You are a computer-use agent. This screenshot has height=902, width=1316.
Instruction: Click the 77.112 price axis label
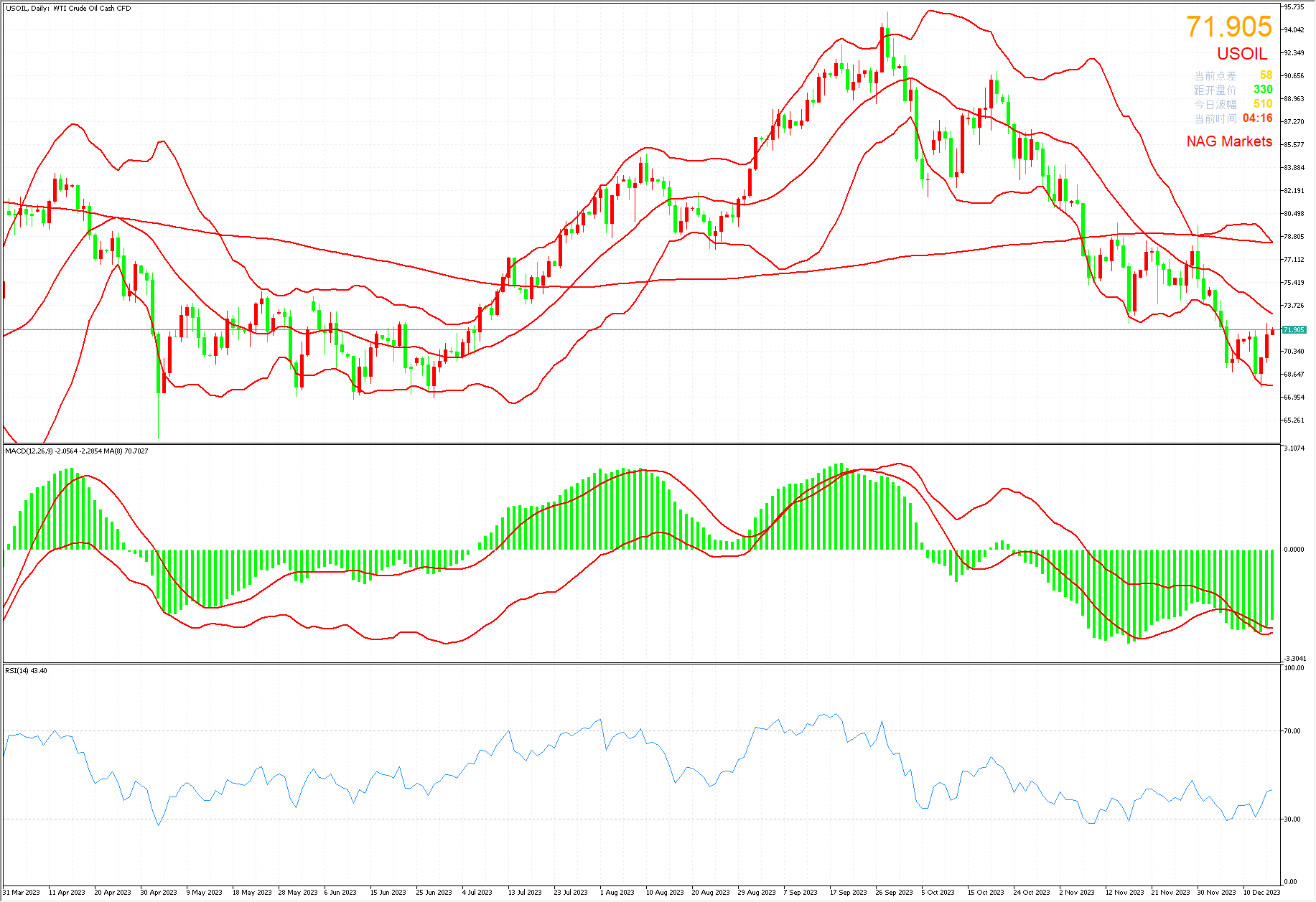pyautogui.click(x=1294, y=260)
